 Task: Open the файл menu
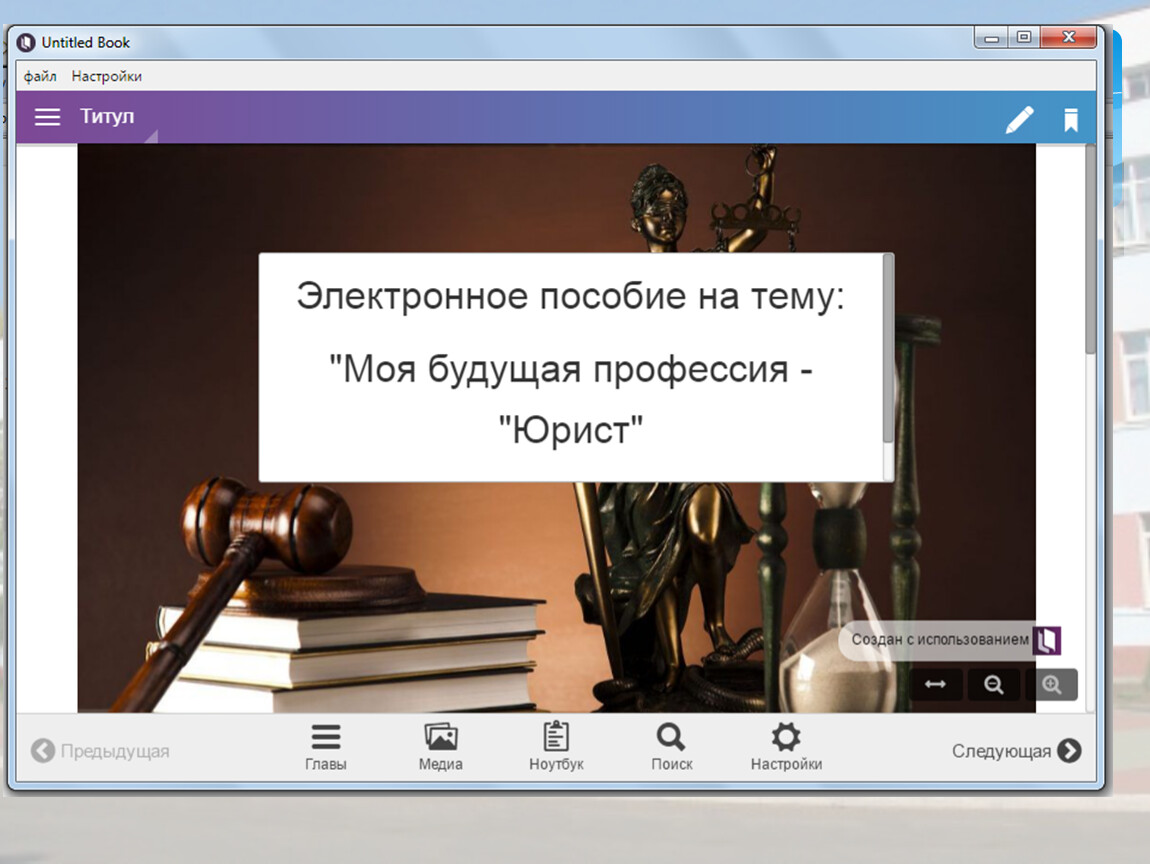click(x=40, y=76)
